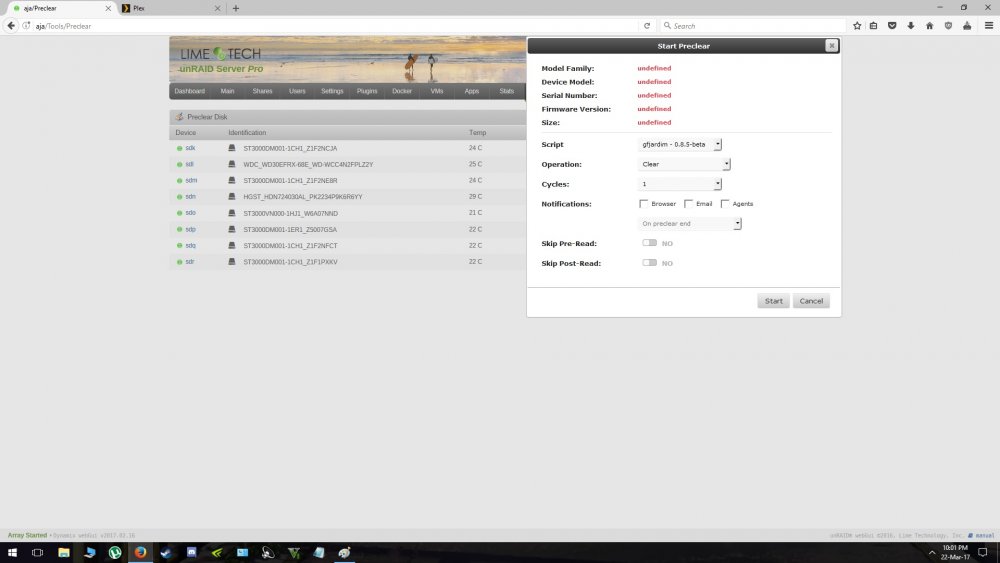Open Discord from the taskbar
Screen dimensions: 1000x563
pyautogui.click(x=191, y=552)
